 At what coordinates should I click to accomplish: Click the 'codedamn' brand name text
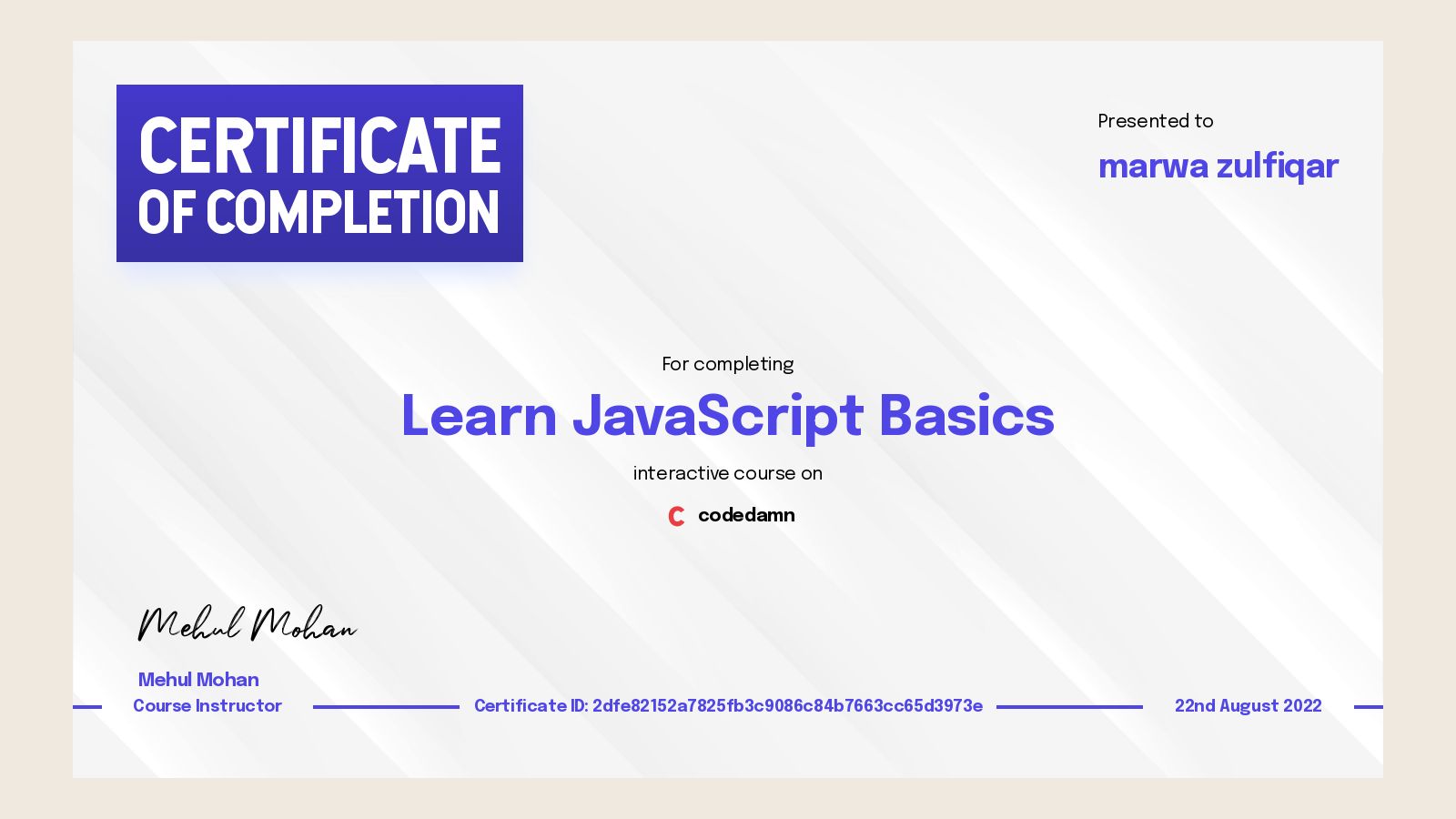pos(746,515)
